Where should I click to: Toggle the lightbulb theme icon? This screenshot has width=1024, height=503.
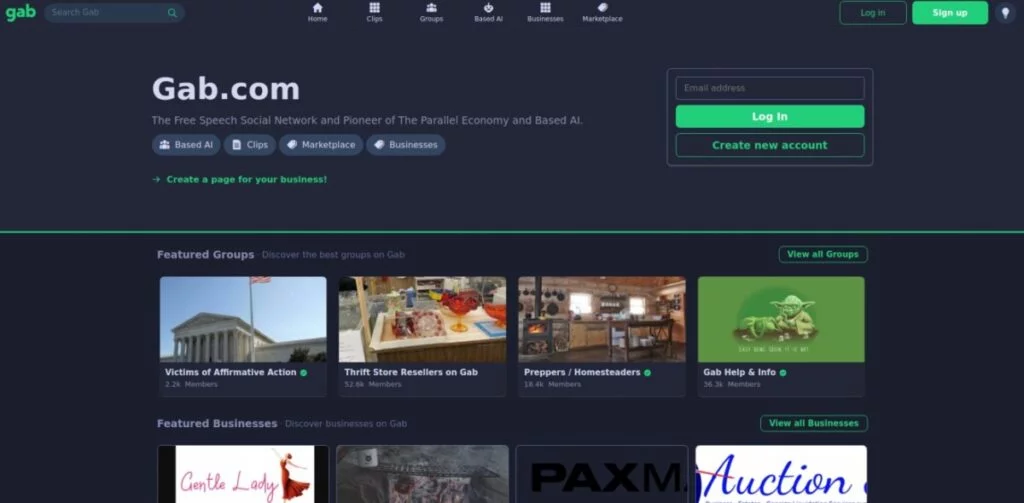(1005, 12)
